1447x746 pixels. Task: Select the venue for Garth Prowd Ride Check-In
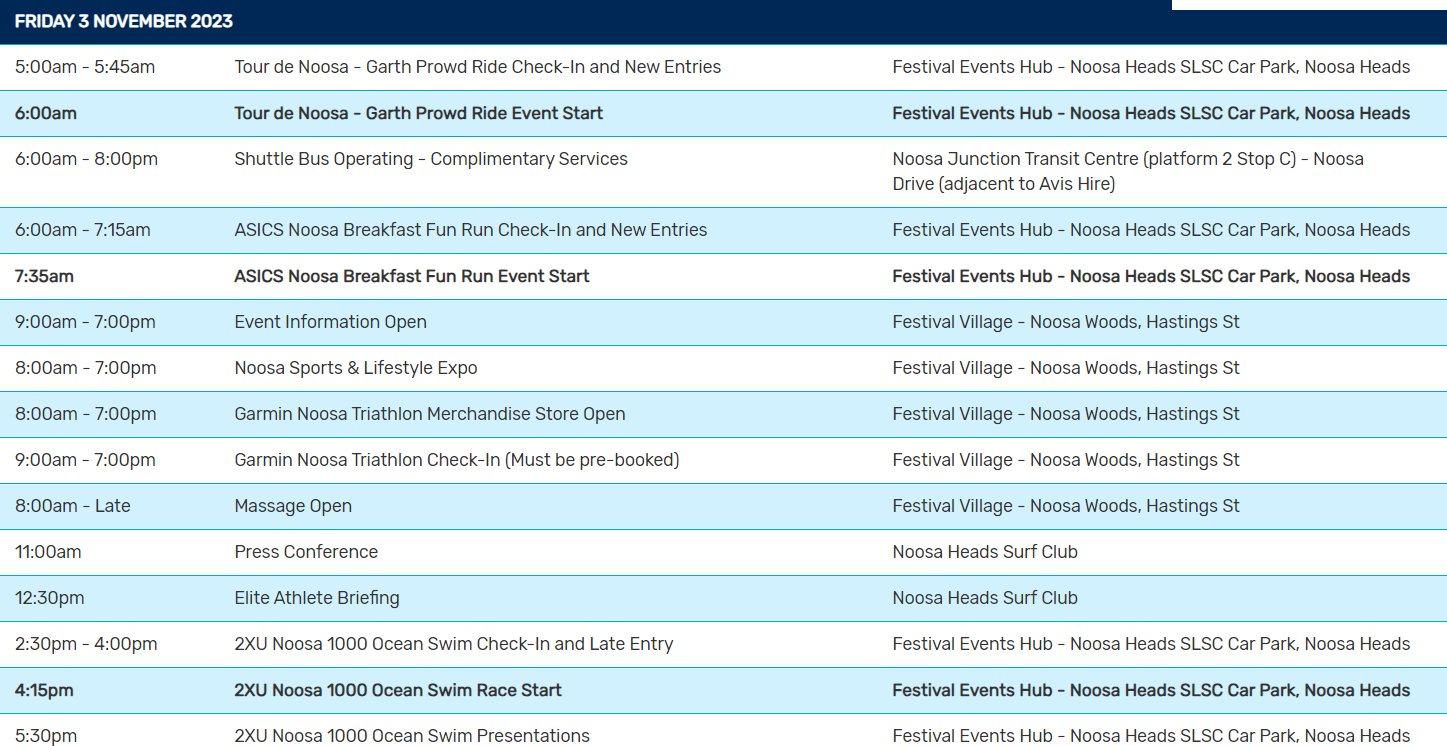[x=1151, y=67]
